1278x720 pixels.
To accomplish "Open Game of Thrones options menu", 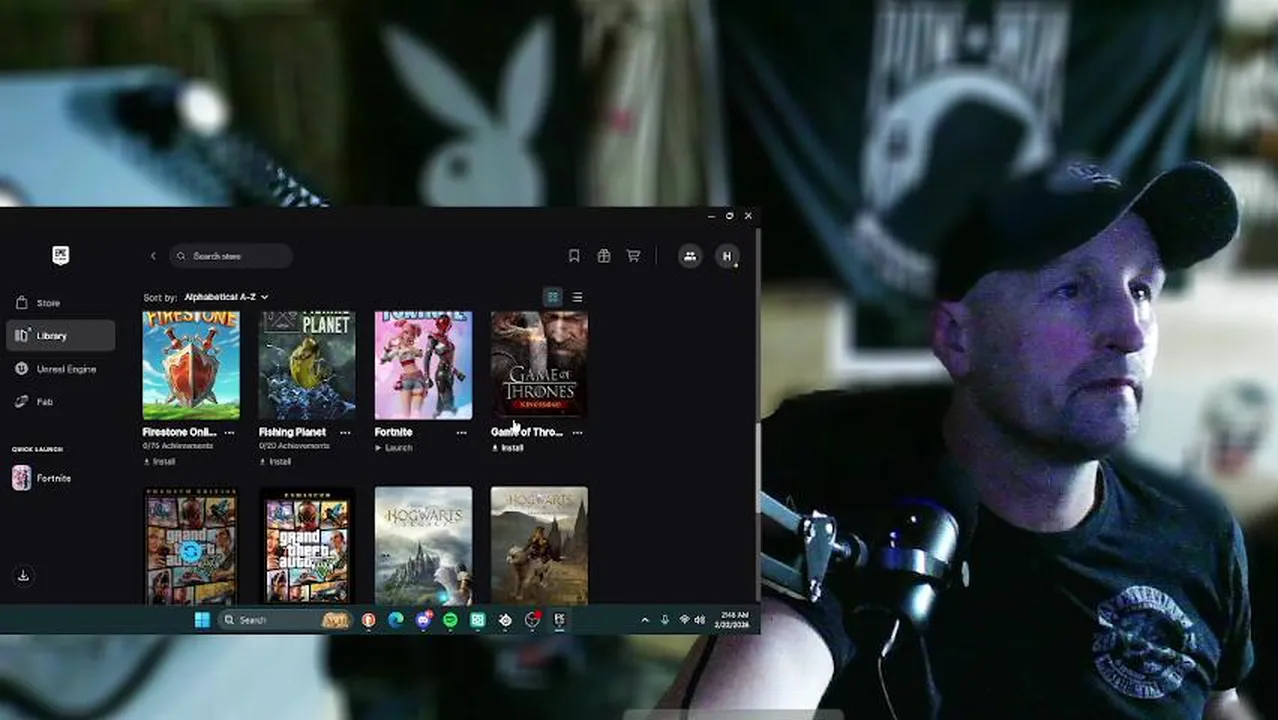I will point(577,432).
